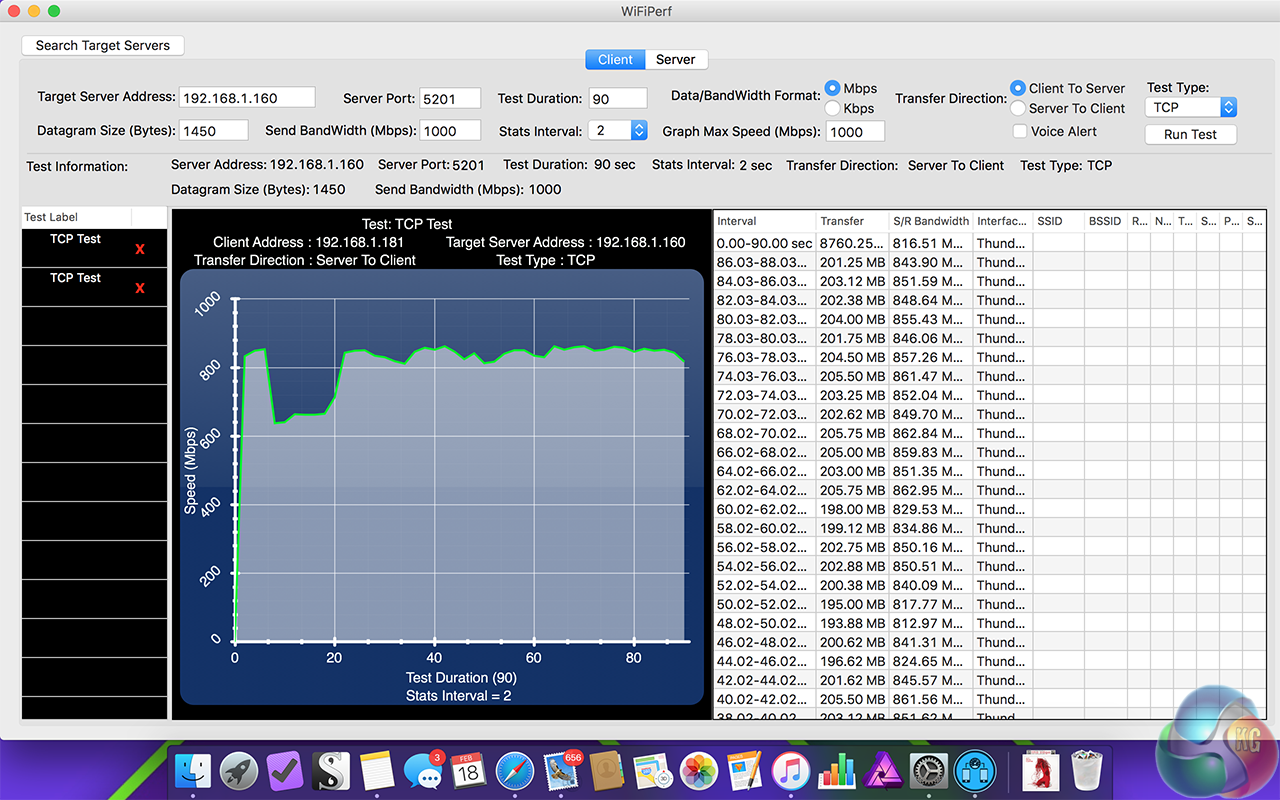Select the Client tab
Screen dimensions: 1280x800
click(615, 60)
